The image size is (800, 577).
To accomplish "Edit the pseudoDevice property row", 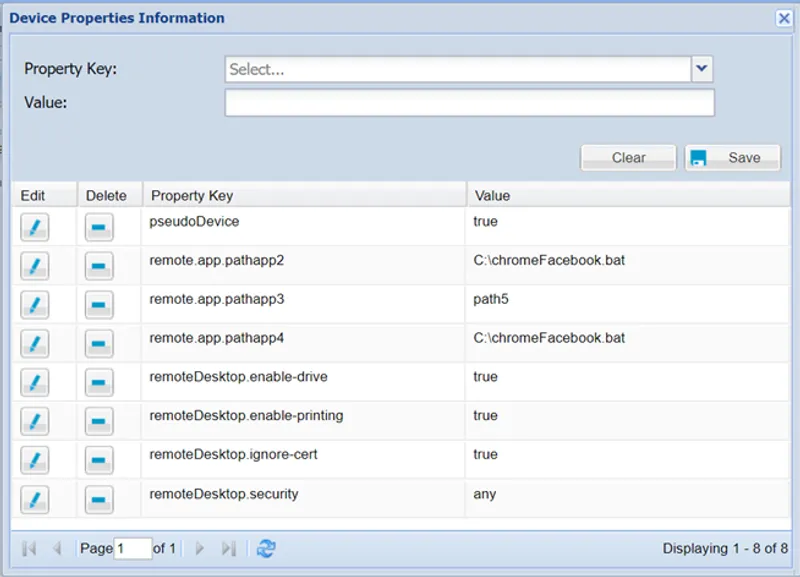I will [x=35, y=226].
